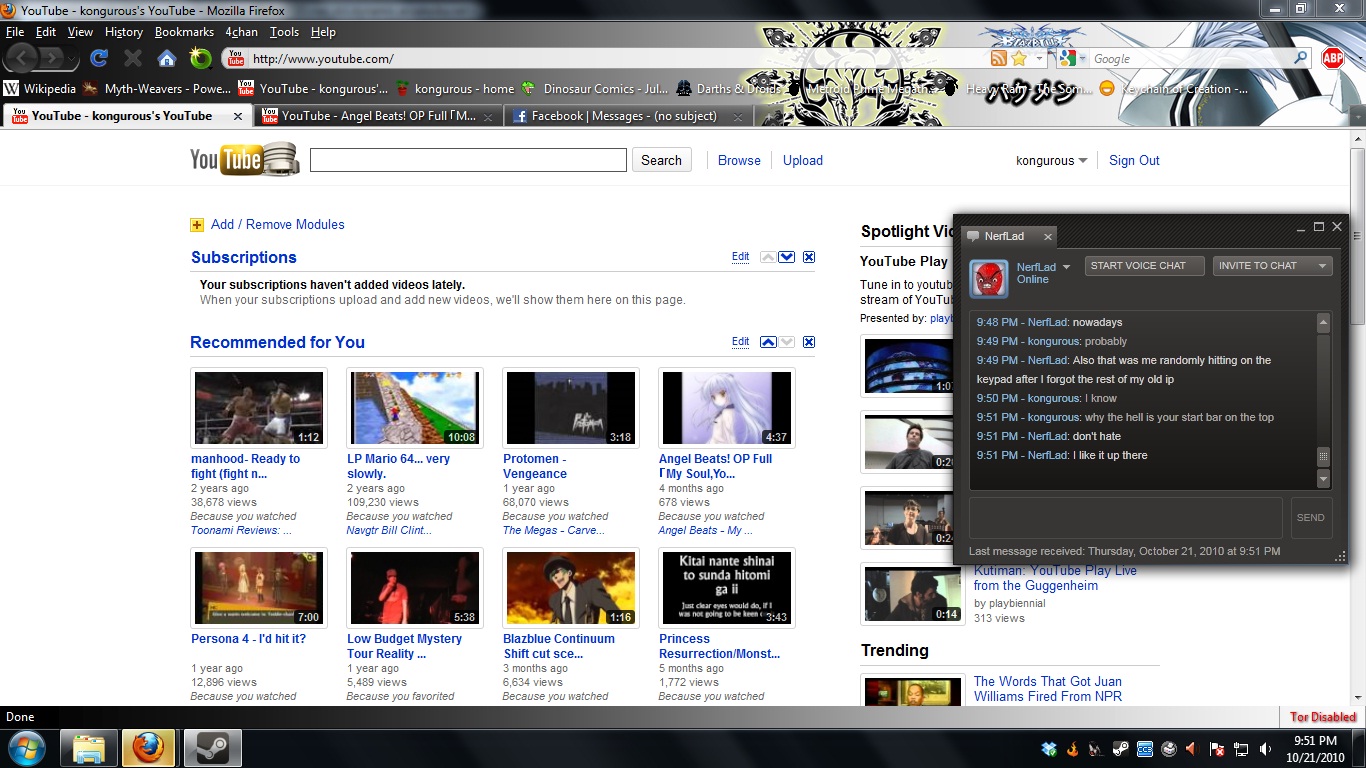
Task: Click START VOICE CHAT button
Action: (x=1144, y=266)
